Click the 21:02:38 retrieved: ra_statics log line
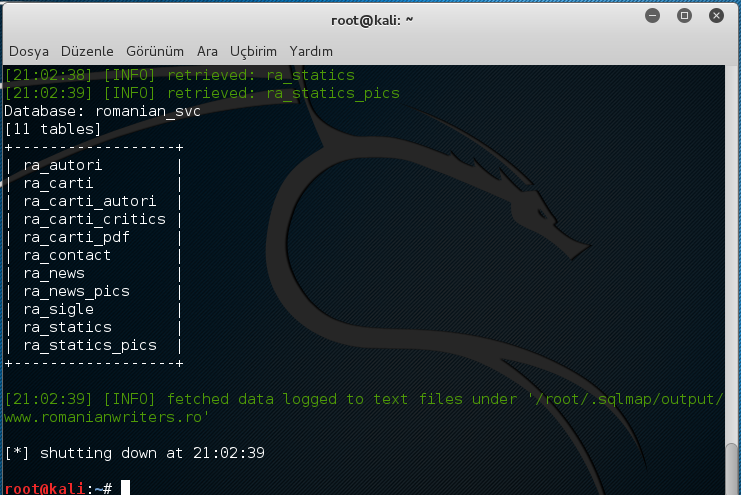This screenshot has width=741, height=495. pyautogui.click(x=180, y=75)
